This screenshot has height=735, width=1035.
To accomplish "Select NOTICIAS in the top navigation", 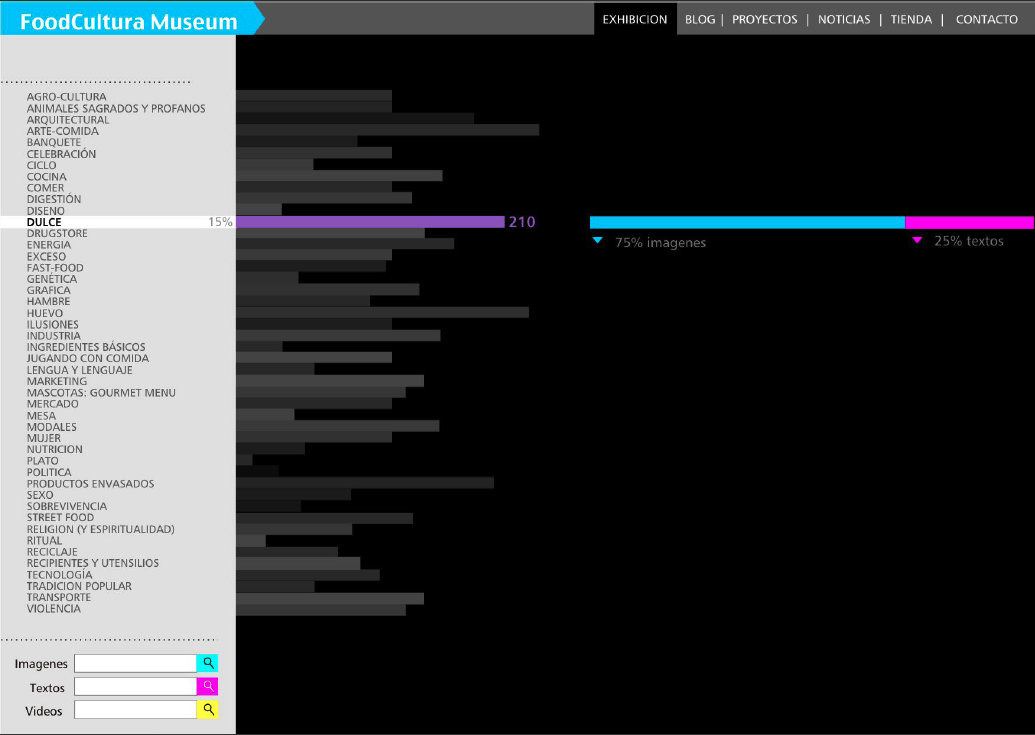I will click(x=844, y=19).
